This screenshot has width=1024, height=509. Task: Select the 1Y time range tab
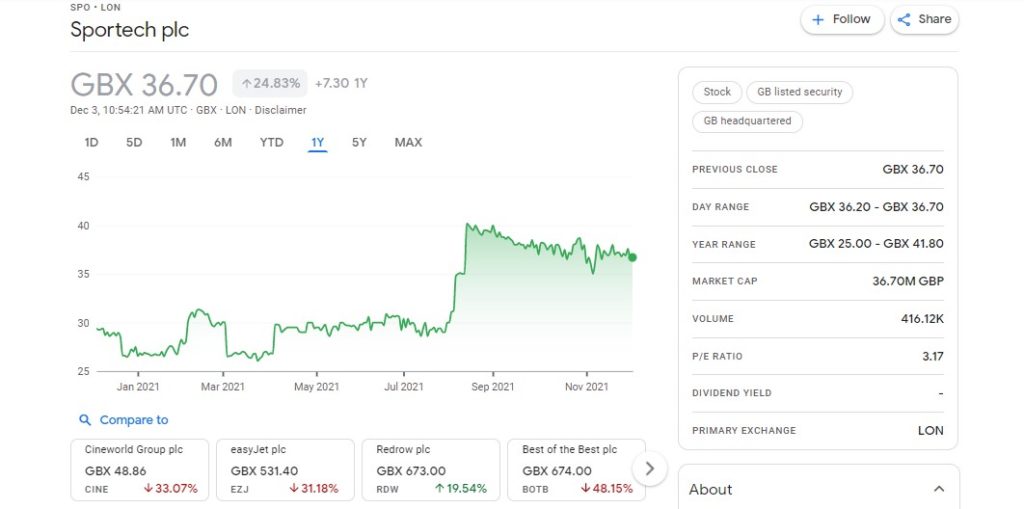point(317,142)
